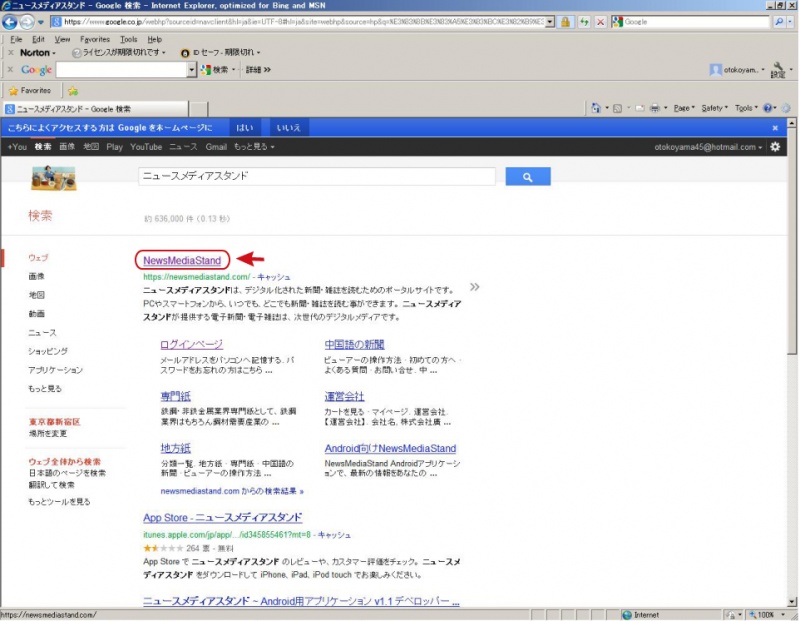
Task: Click the page scrollbar down arrow
Action: point(792,602)
